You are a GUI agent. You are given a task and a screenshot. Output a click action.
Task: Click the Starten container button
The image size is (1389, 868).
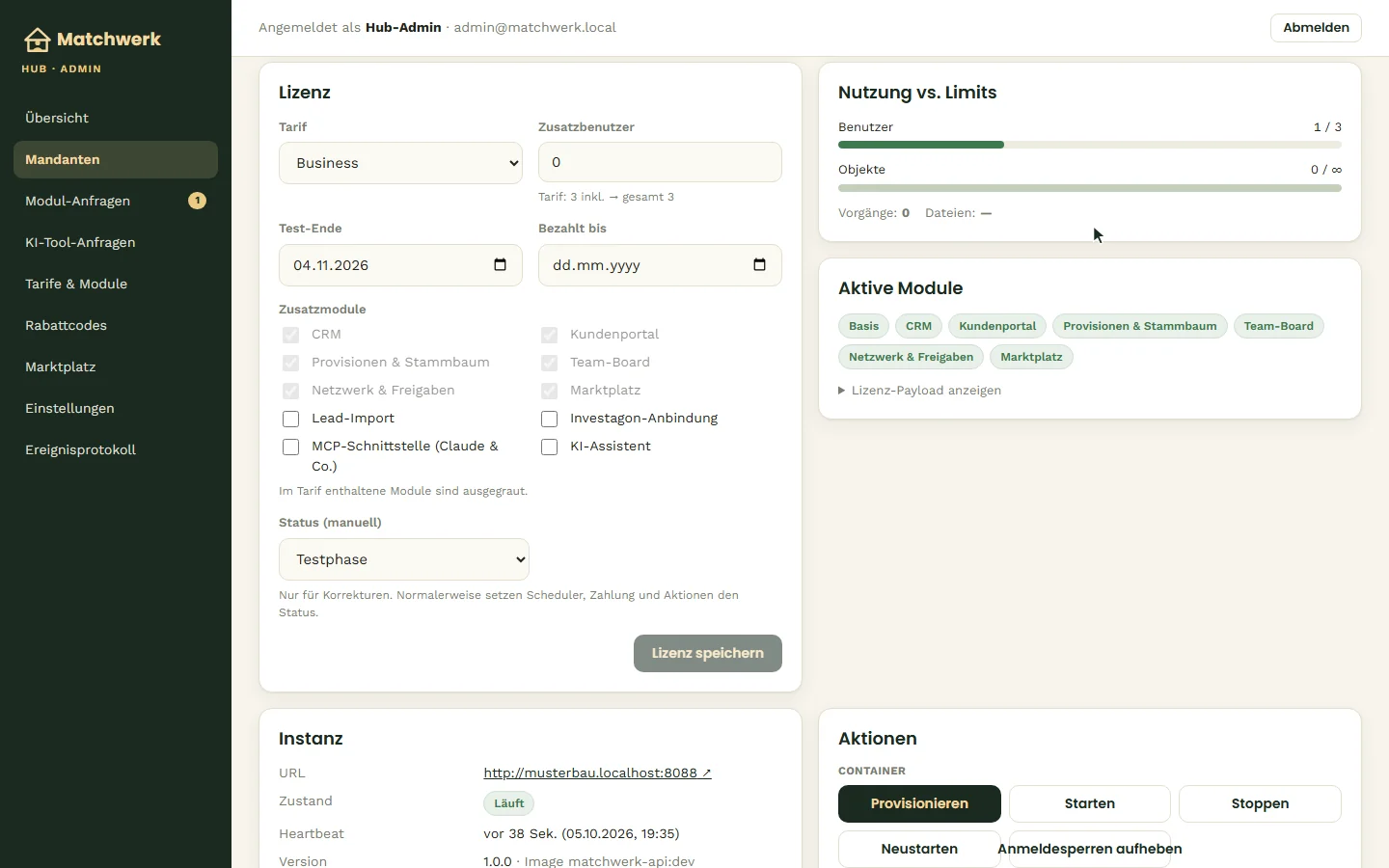1090,803
